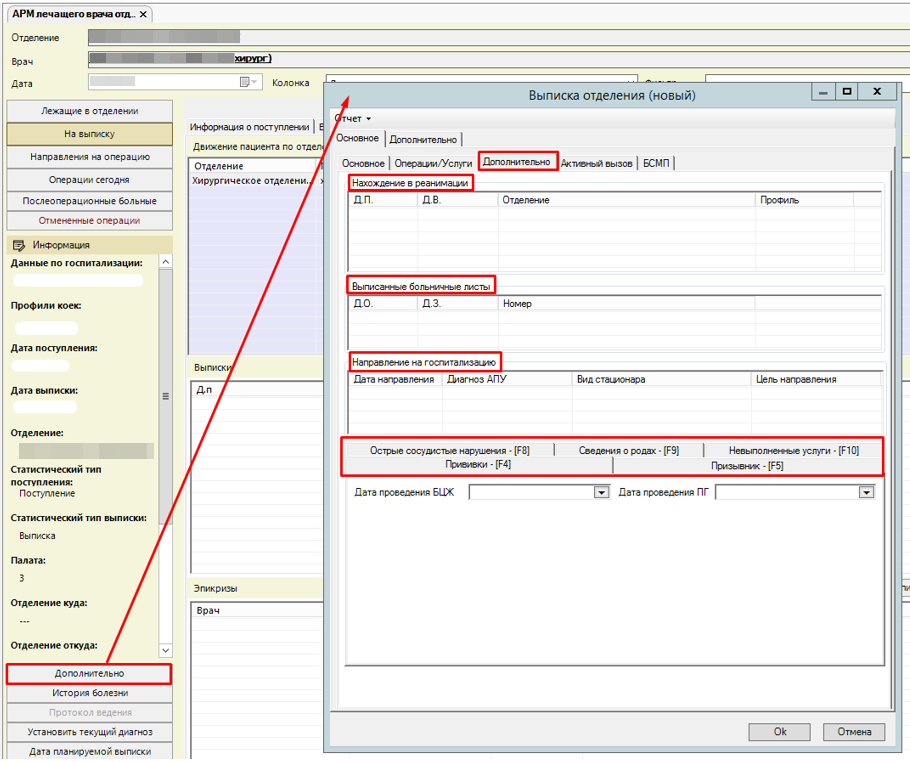Viewport: 910px width, 762px height.
Task: Click the Отделение field at the top
Action: pyautogui.click(x=499, y=37)
